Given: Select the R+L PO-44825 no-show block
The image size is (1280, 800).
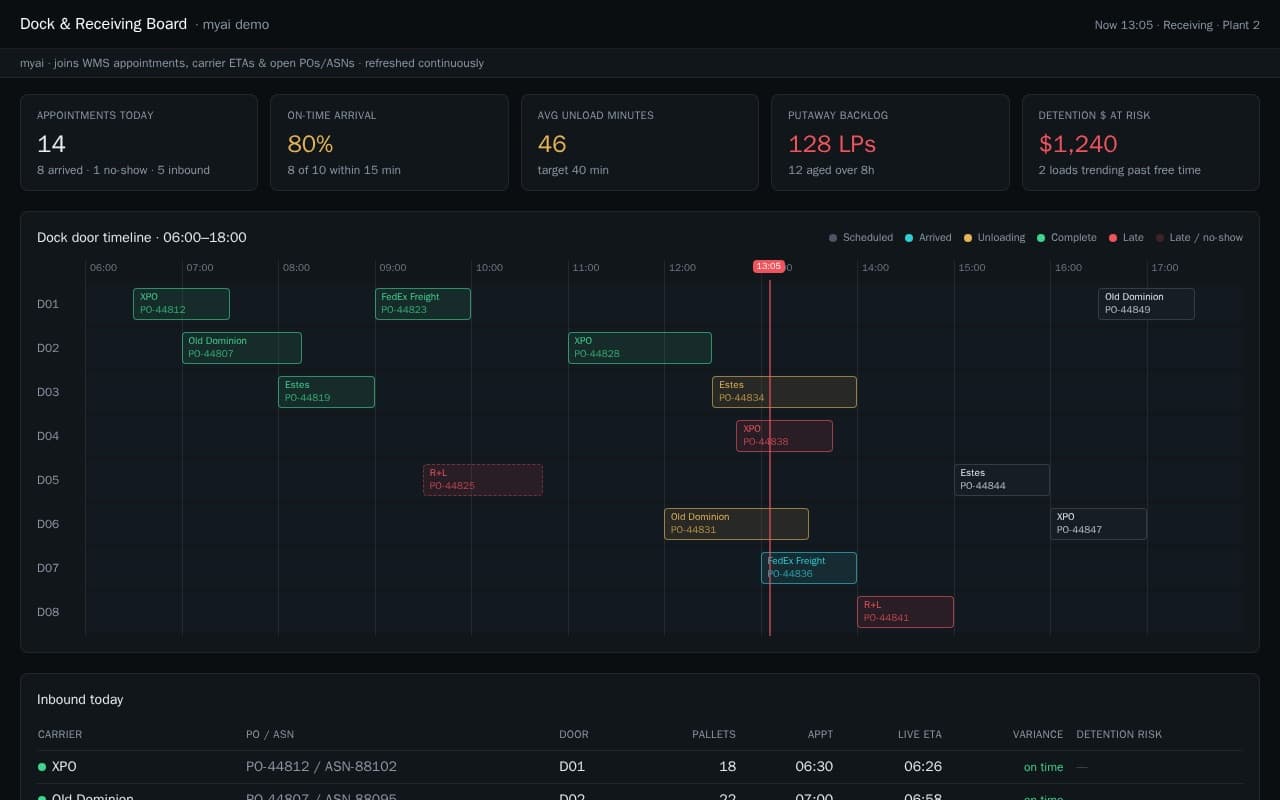Looking at the screenshot, I should coord(483,480).
